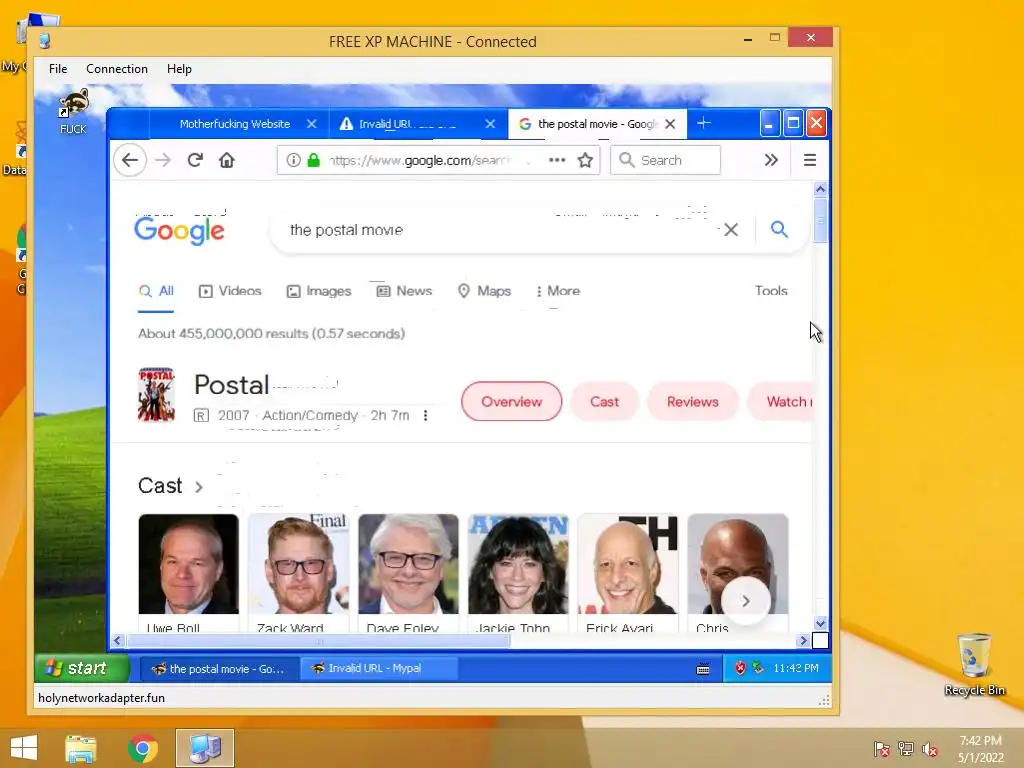This screenshot has height=768, width=1024.
Task: Open page actions three-dot menu in address bar
Action: click(557, 160)
